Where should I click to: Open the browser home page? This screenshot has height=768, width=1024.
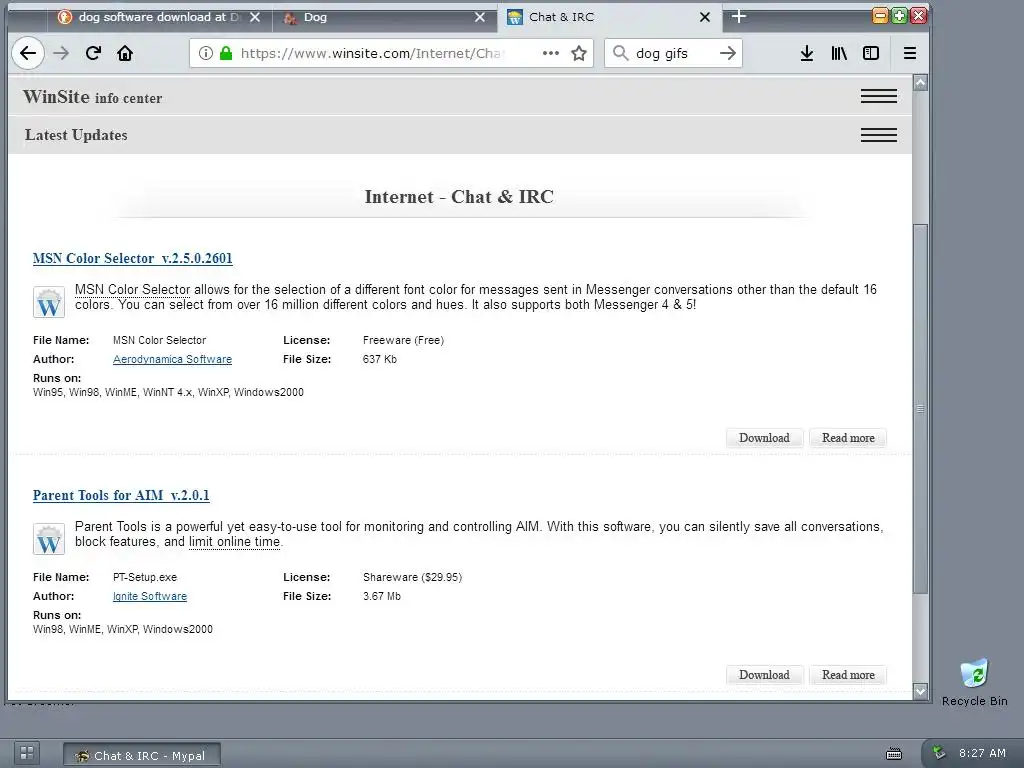click(125, 53)
